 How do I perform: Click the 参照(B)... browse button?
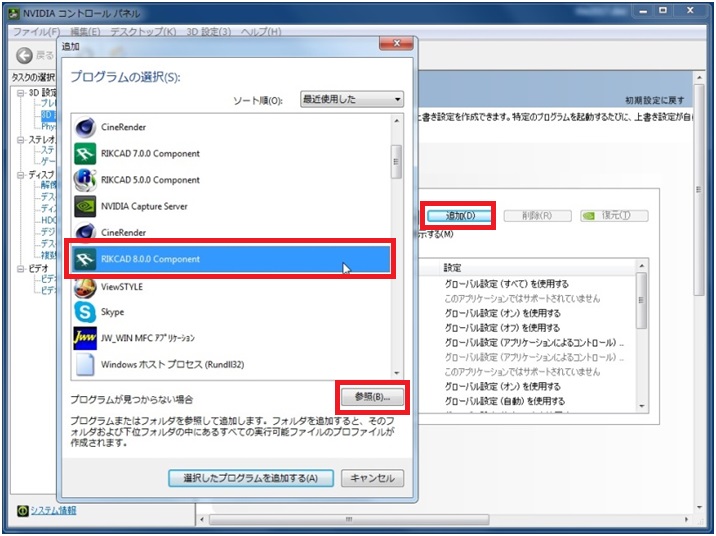[x=373, y=397]
